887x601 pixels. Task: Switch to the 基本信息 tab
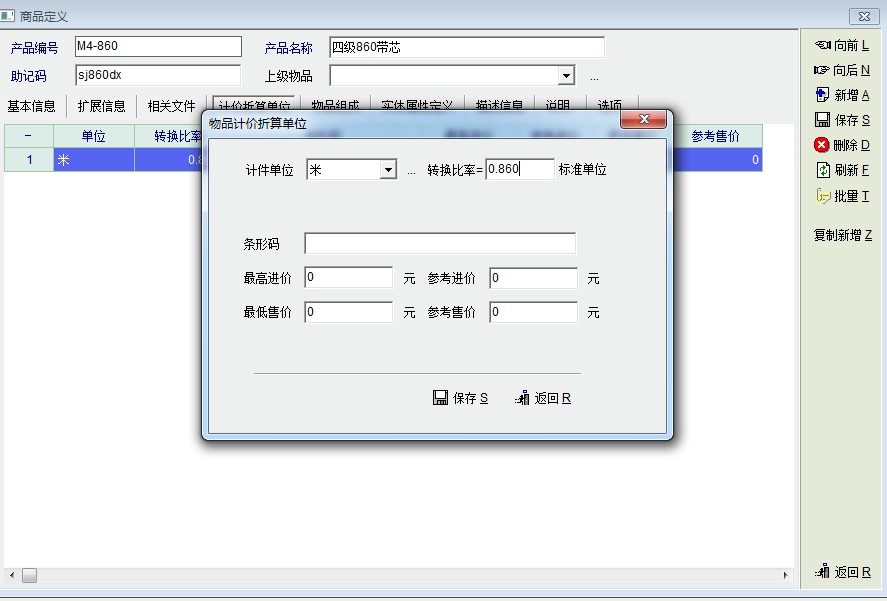(x=32, y=106)
